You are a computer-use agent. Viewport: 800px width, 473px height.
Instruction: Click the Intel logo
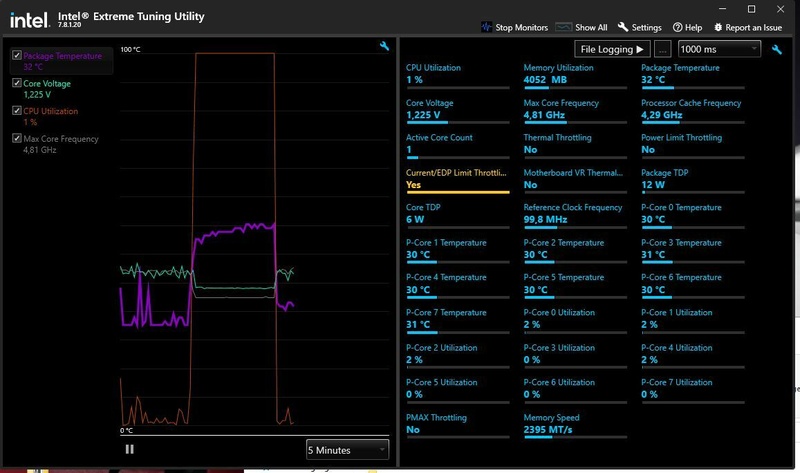point(29,20)
